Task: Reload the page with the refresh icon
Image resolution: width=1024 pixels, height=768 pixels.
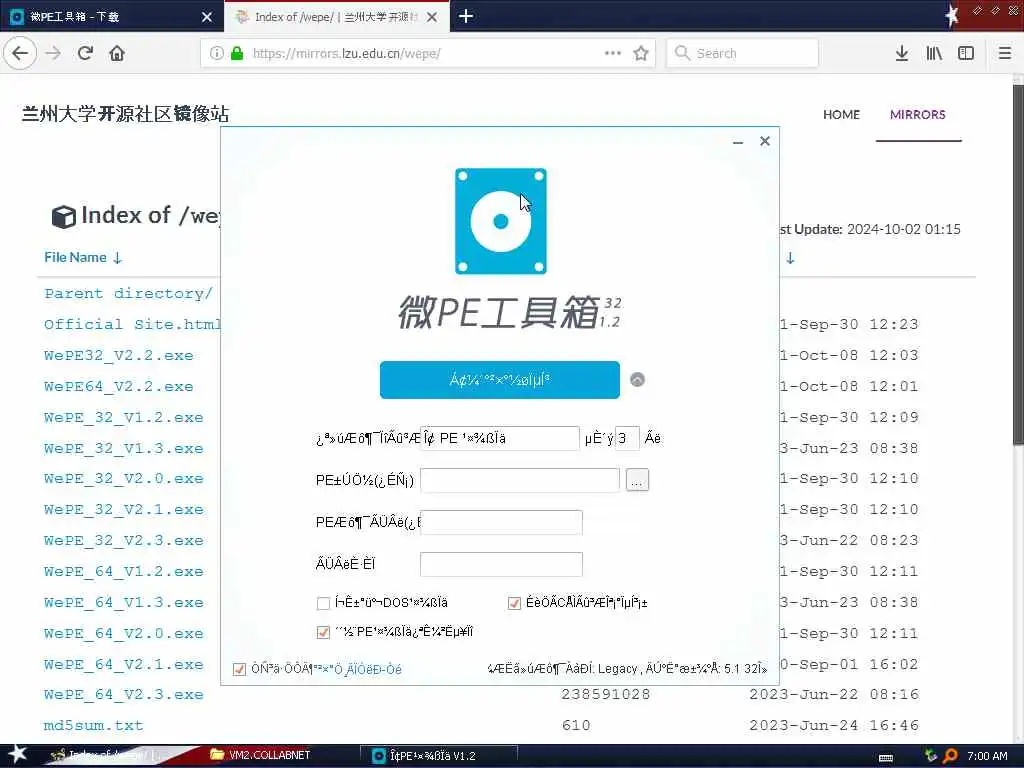Action: [x=85, y=53]
